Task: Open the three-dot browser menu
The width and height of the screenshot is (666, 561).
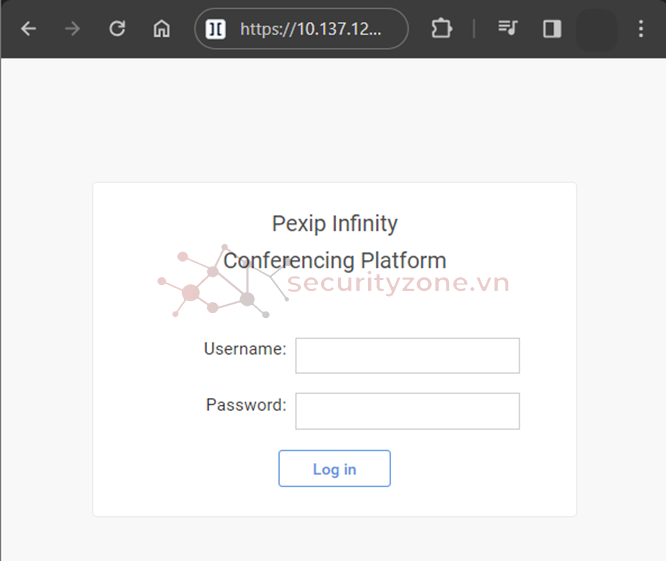Action: tap(641, 29)
